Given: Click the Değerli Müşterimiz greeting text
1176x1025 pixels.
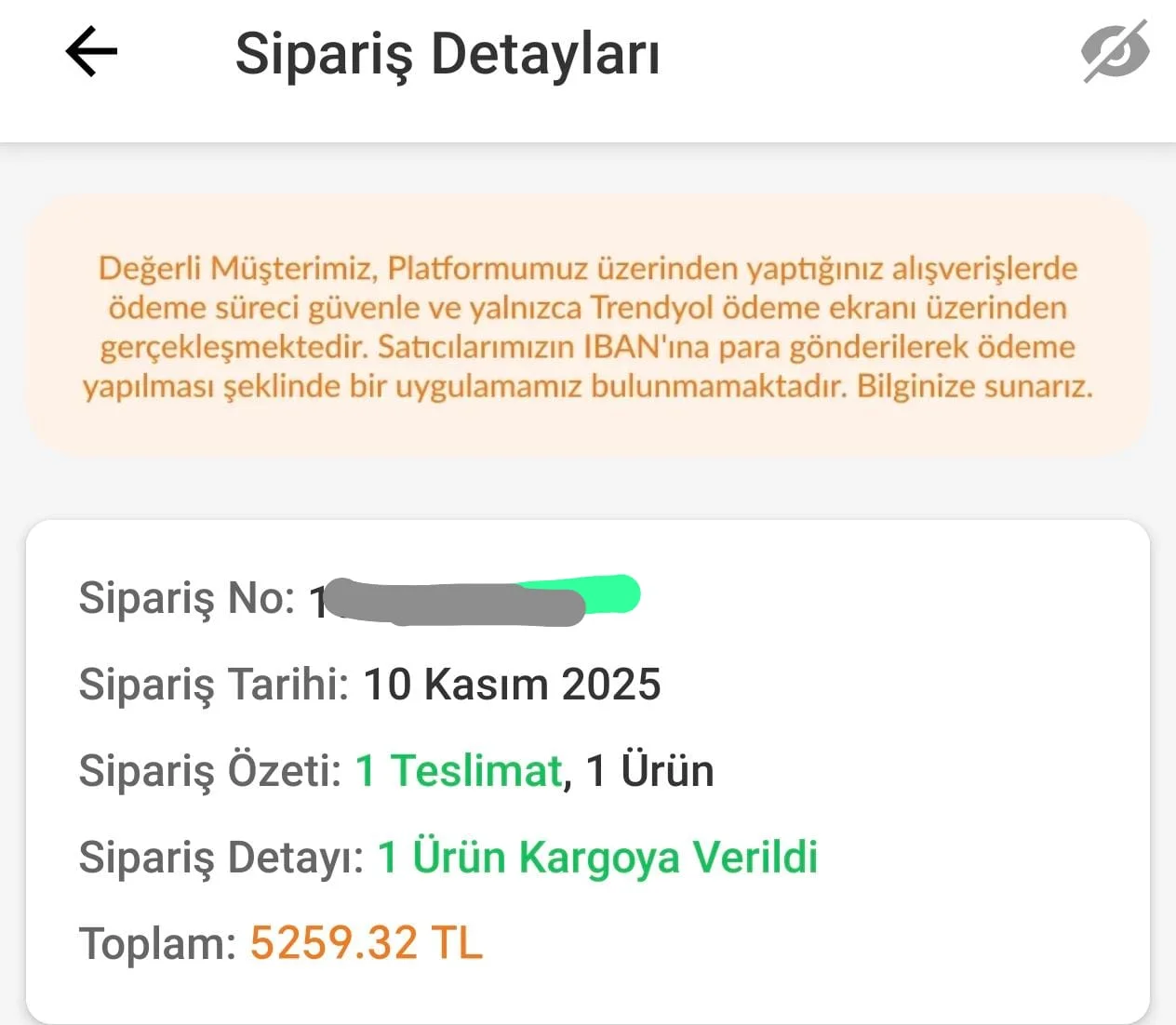Looking at the screenshot, I should 237,269.
